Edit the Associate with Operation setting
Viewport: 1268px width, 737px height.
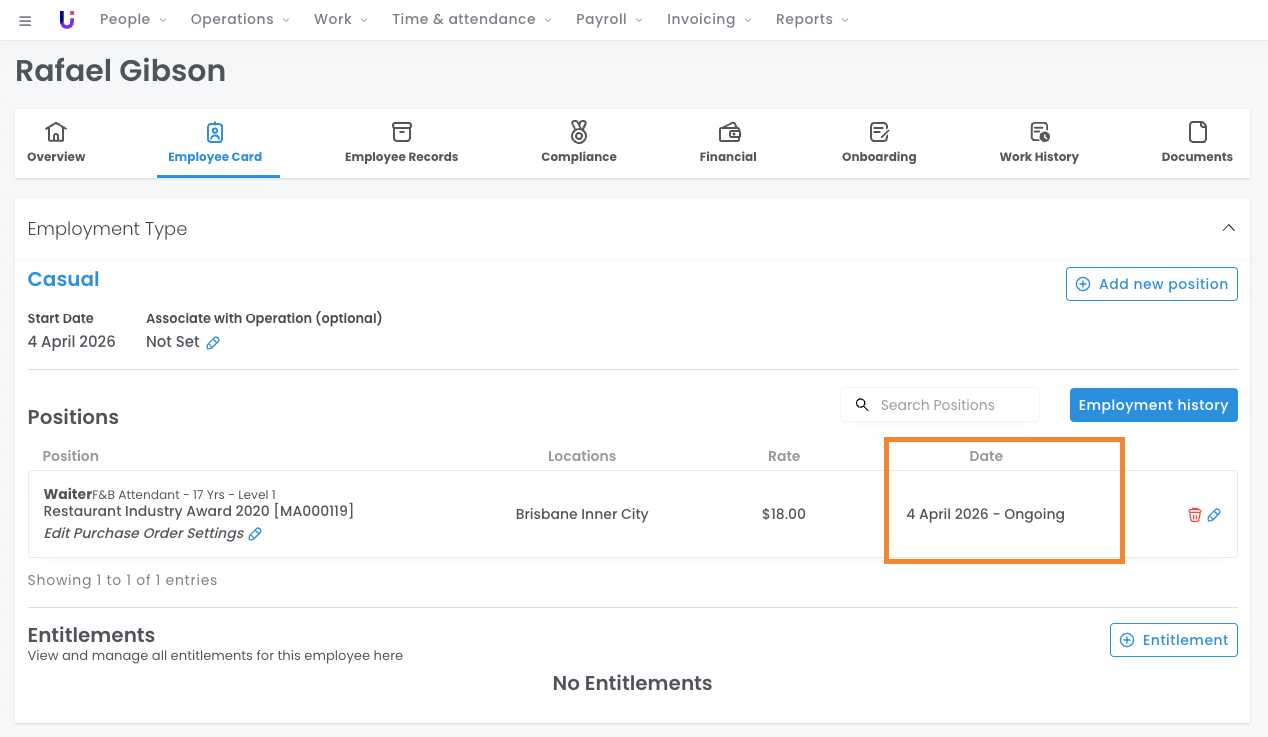point(213,343)
